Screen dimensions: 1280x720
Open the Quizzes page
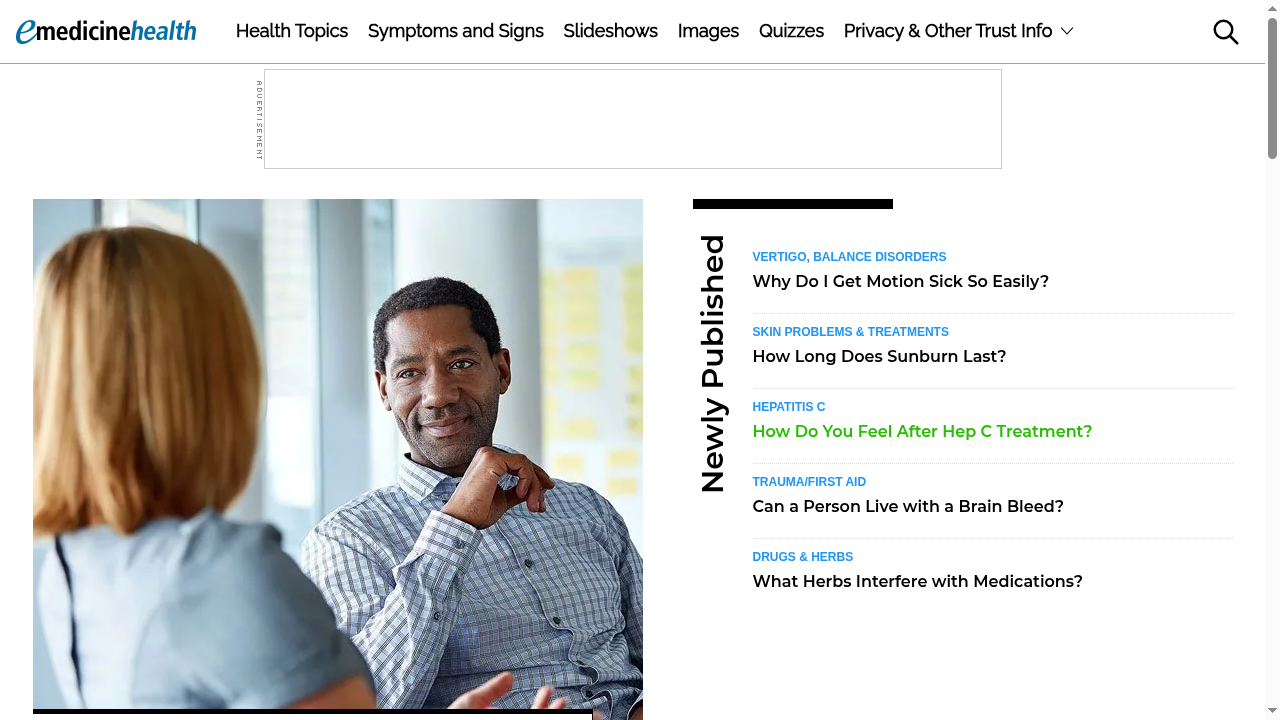[791, 31]
